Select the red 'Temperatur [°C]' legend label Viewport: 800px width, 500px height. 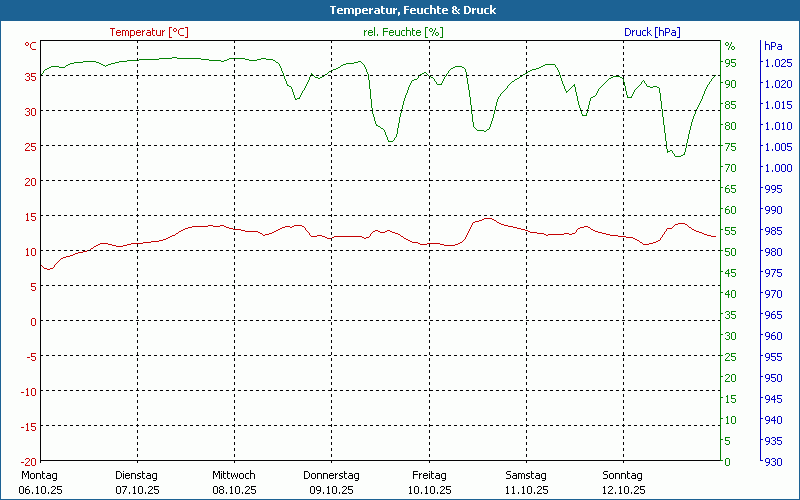click(x=148, y=32)
